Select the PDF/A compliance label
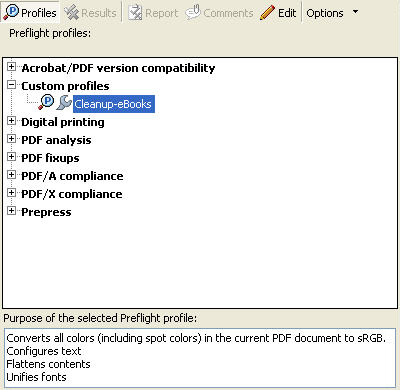This screenshot has height=390, width=400. pos(72,176)
